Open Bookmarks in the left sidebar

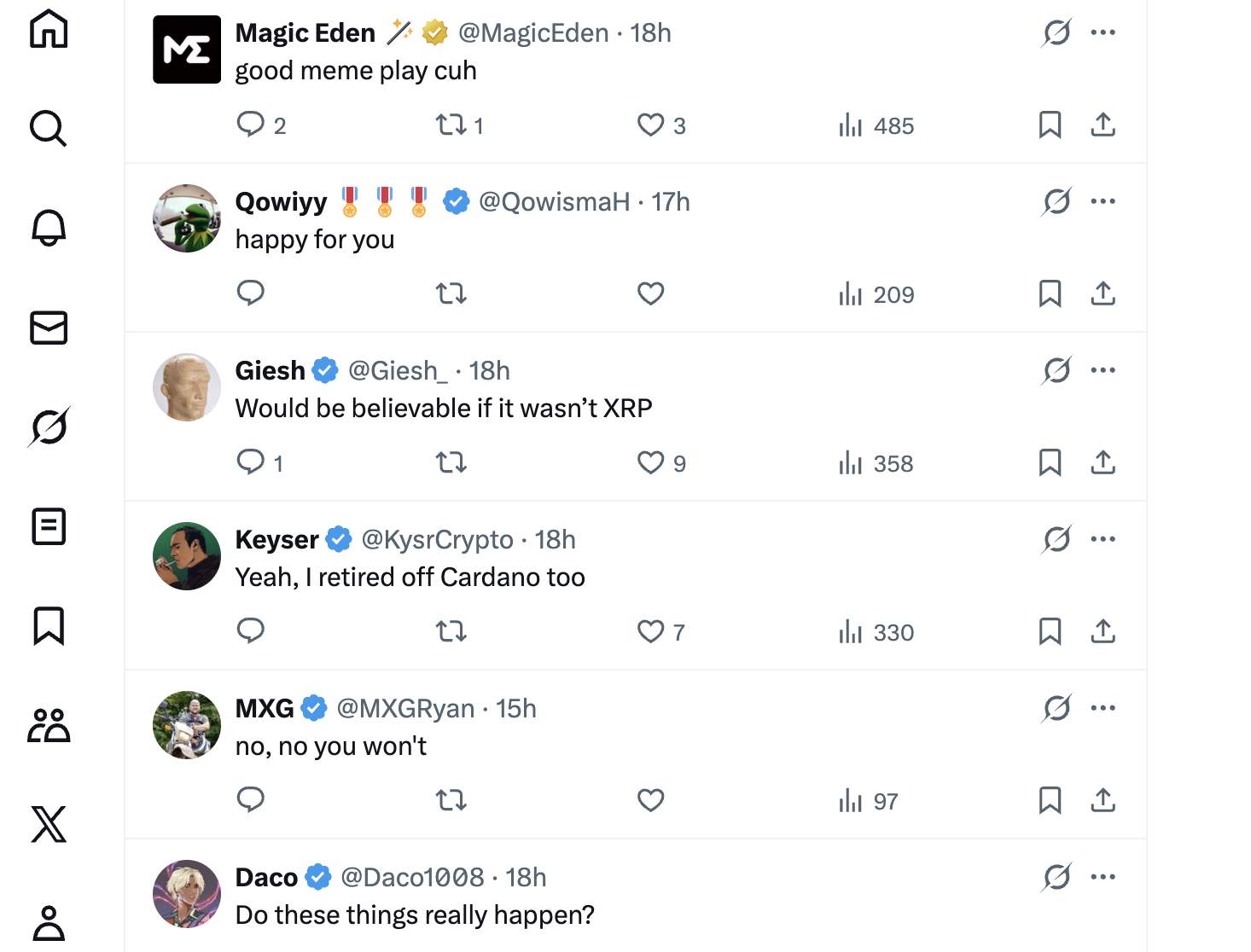coord(49,625)
